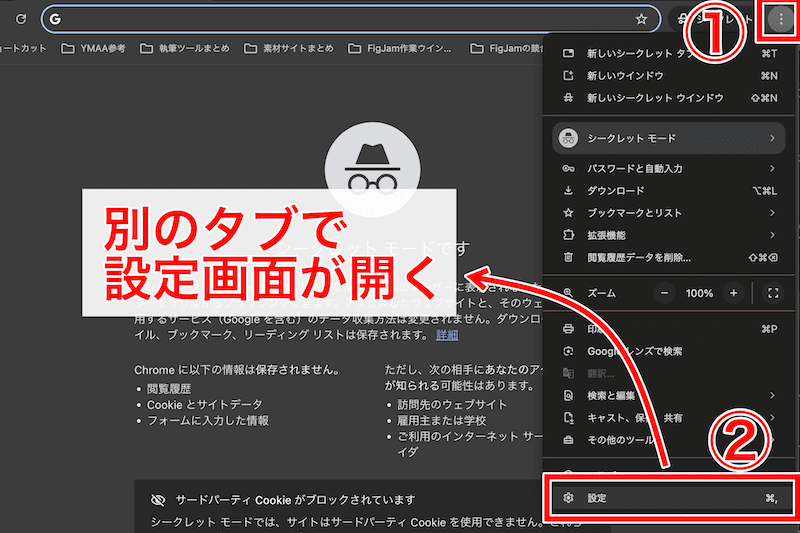The image size is (800, 533).
Task: Select 新しいウインドウ menu item
Action: pos(627,76)
